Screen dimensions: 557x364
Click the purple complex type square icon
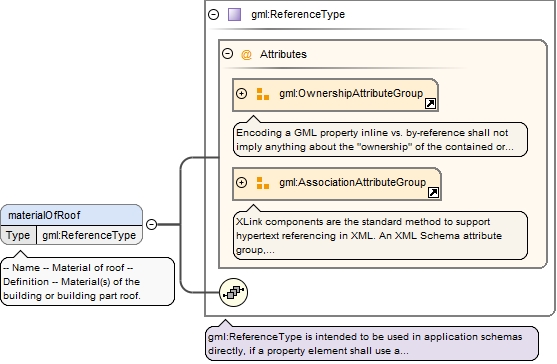[x=234, y=15]
